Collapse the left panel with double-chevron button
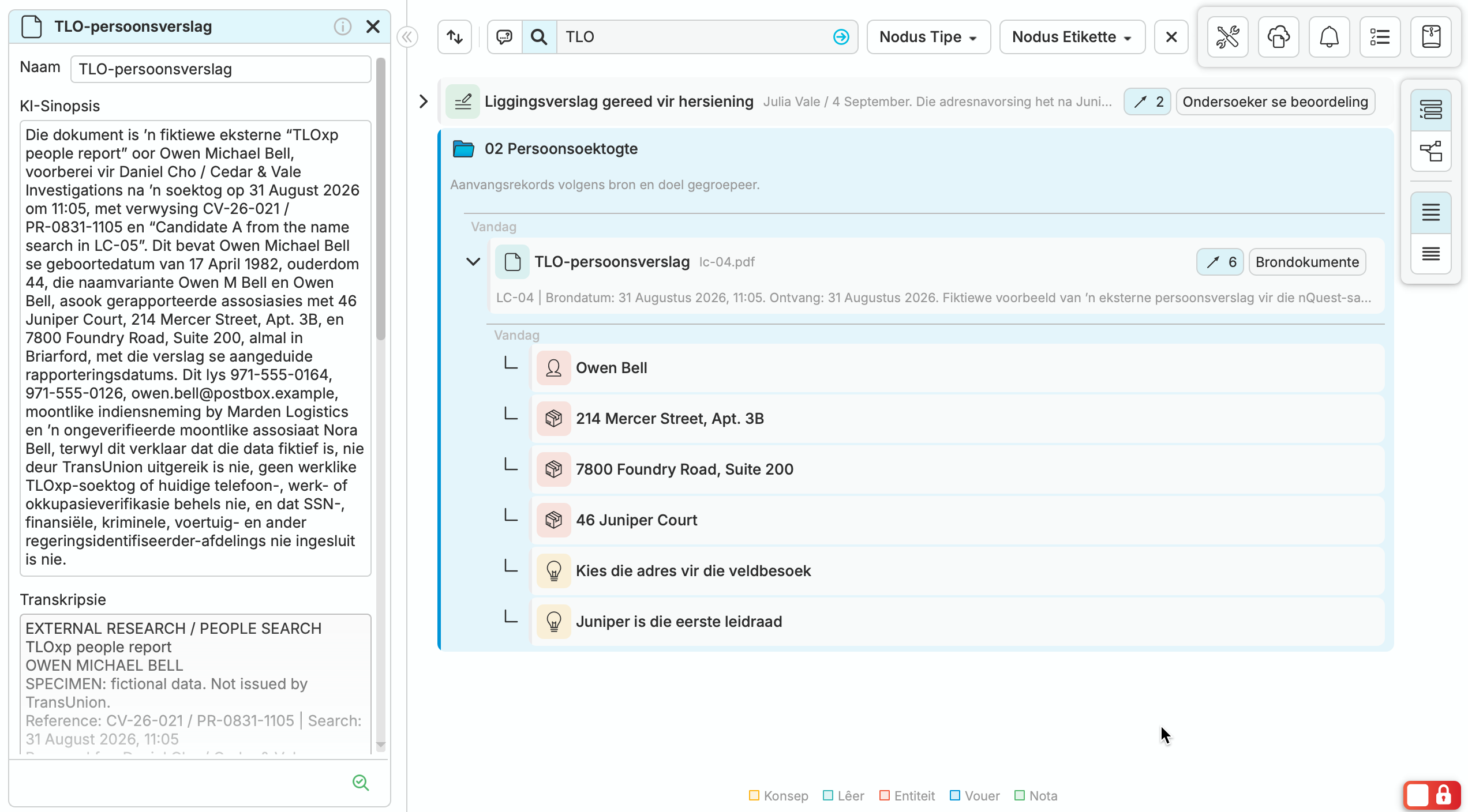Screen dimensions: 1468x812 point(407,37)
